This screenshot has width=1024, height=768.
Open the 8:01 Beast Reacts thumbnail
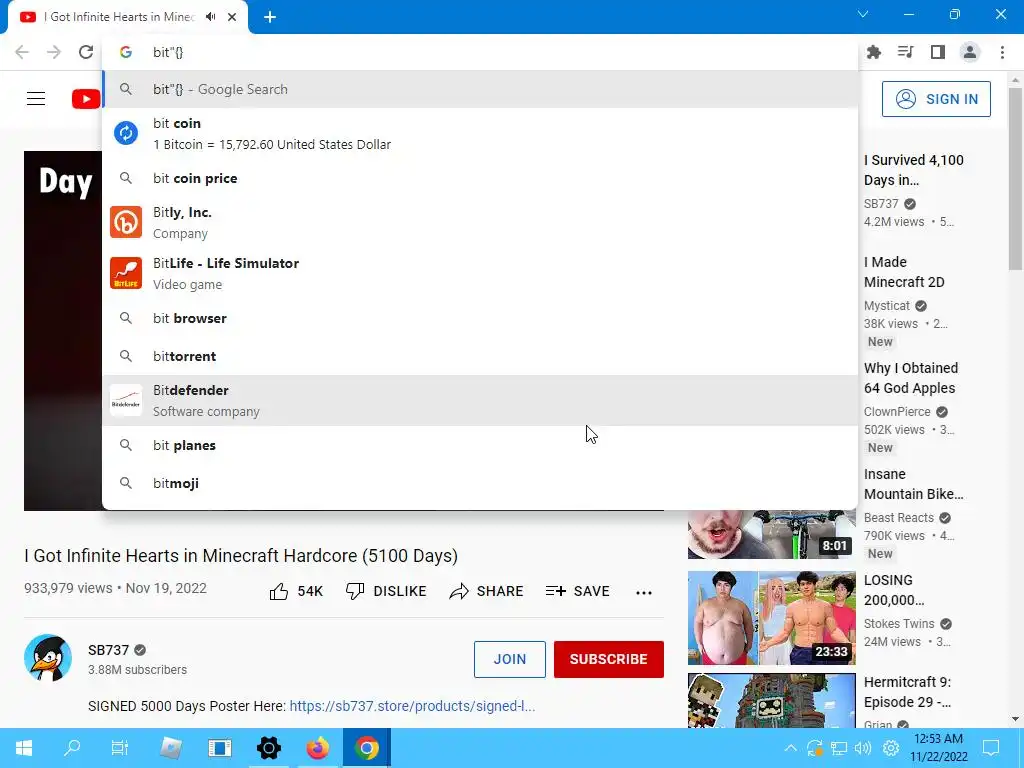click(771, 534)
